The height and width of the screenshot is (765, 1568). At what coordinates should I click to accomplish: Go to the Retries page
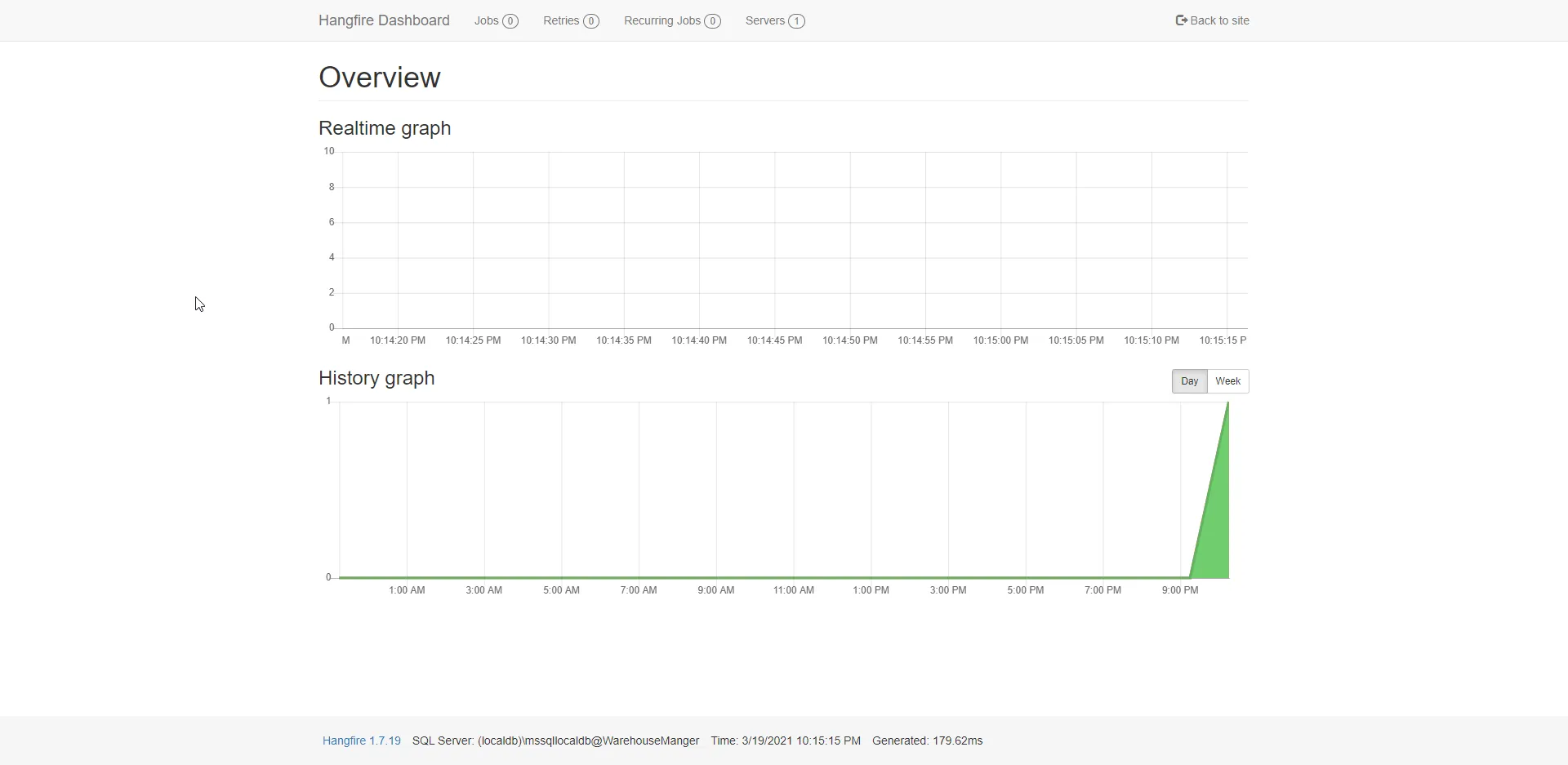pyautogui.click(x=561, y=20)
